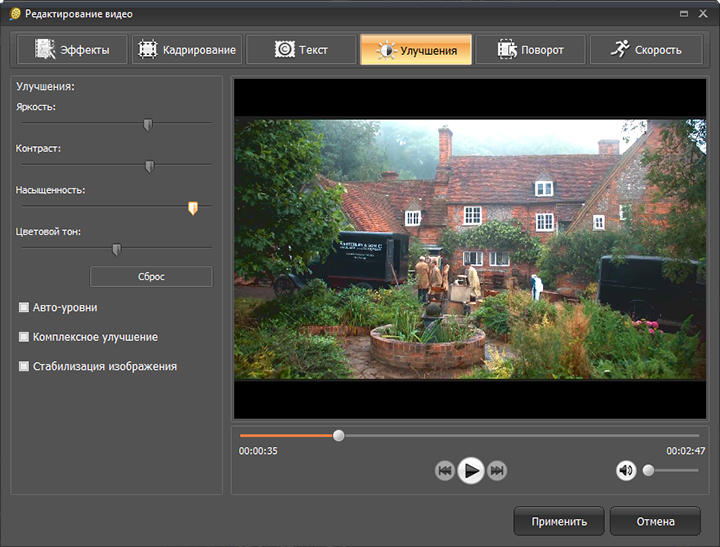Screen dimensions: 720x547
Task: Mute audio with the speaker icon
Action: click(626, 470)
